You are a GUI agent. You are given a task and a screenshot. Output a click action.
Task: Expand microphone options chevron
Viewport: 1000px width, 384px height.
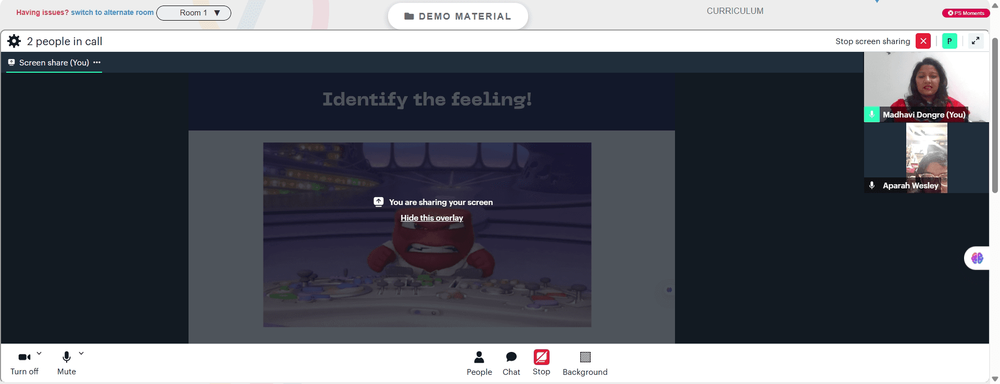(81, 353)
